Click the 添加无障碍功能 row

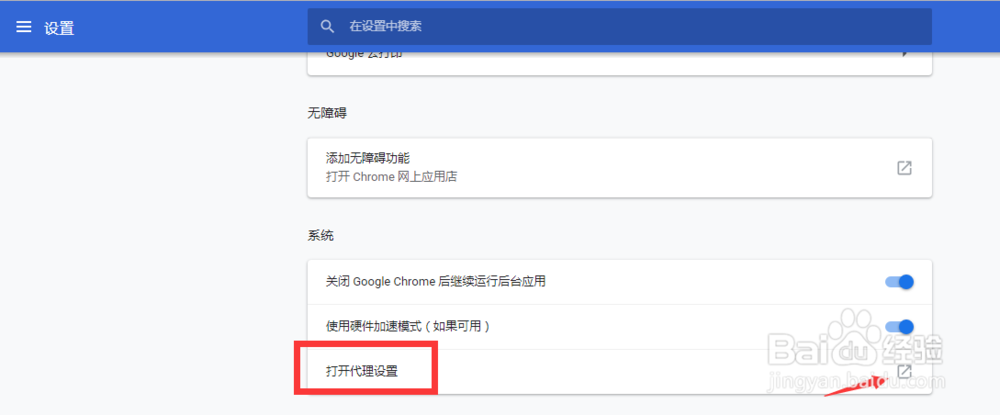(x=619, y=168)
